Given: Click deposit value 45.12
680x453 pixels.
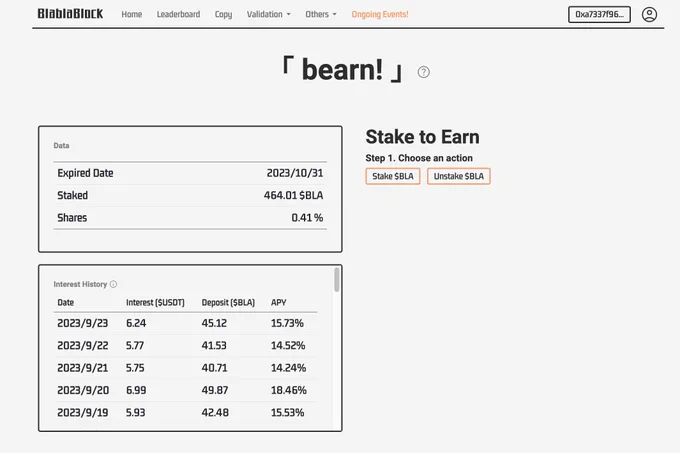Looking at the screenshot, I should [214, 323].
